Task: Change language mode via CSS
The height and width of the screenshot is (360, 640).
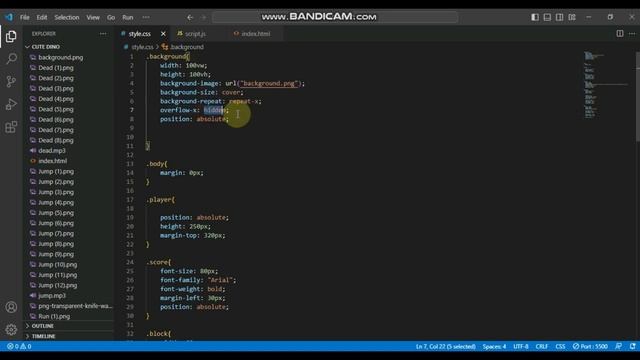Action: click(560, 347)
